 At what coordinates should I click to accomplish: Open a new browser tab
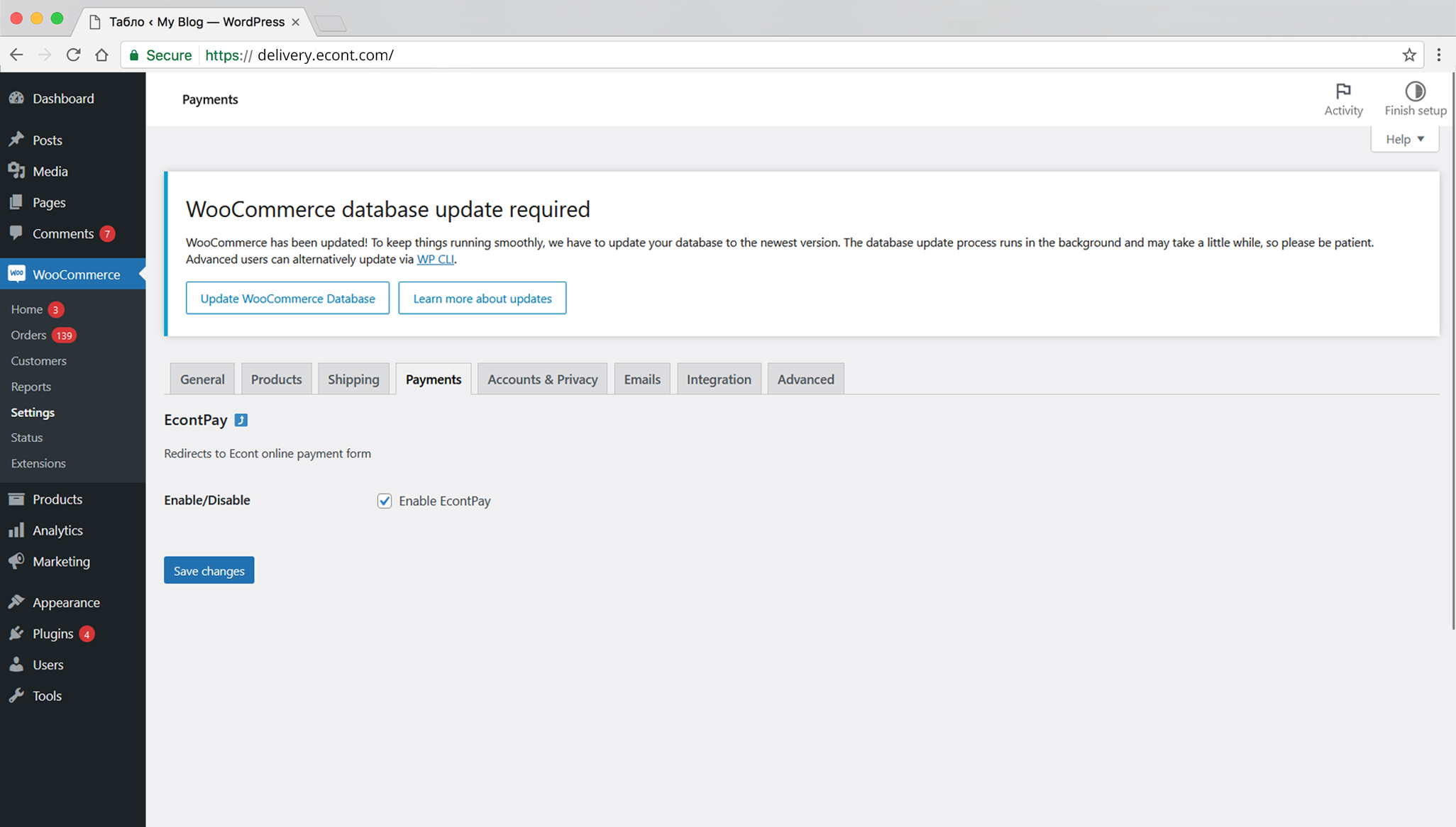330,23
